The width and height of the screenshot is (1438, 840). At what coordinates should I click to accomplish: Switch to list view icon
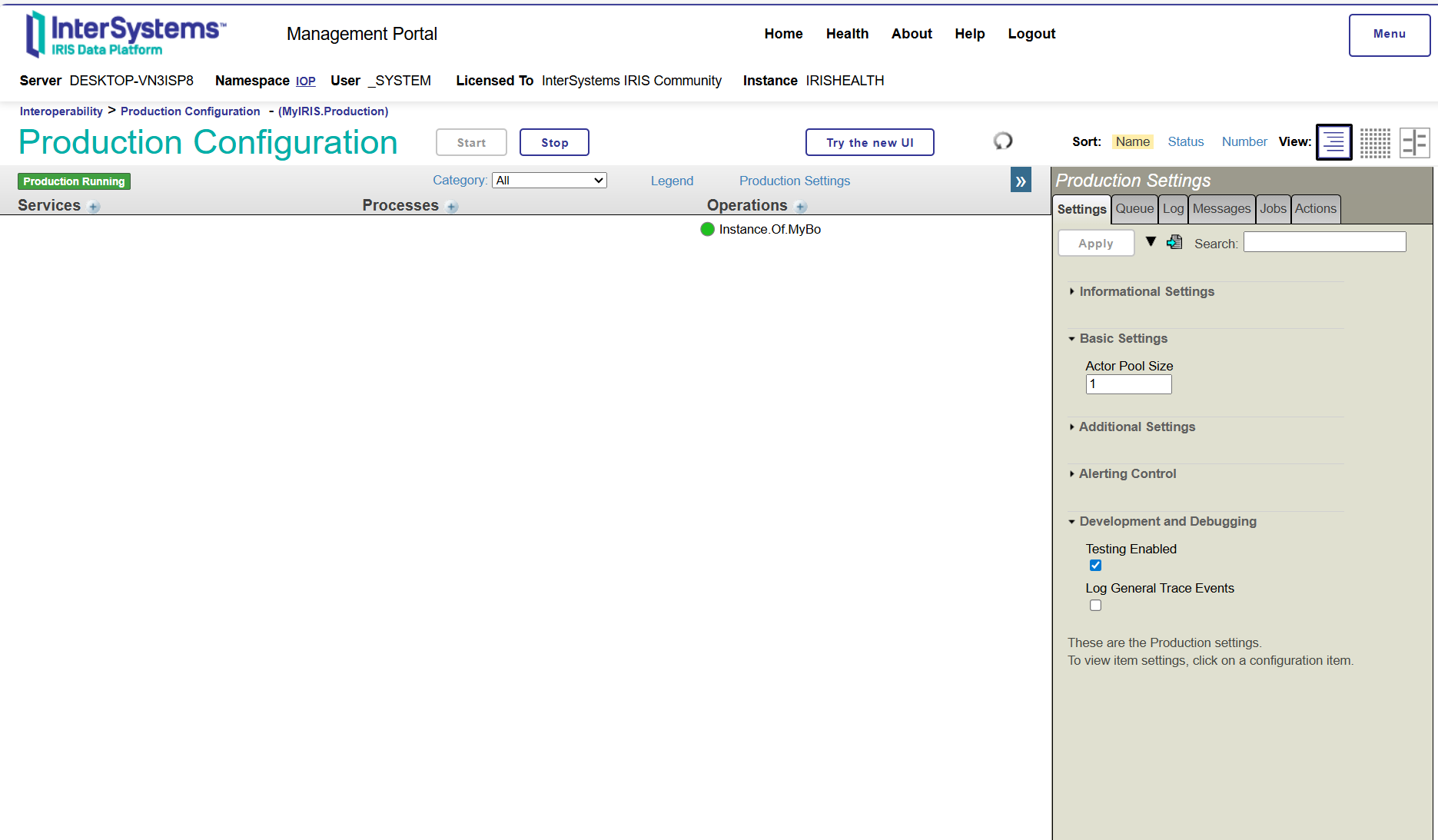click(1333, 142)
